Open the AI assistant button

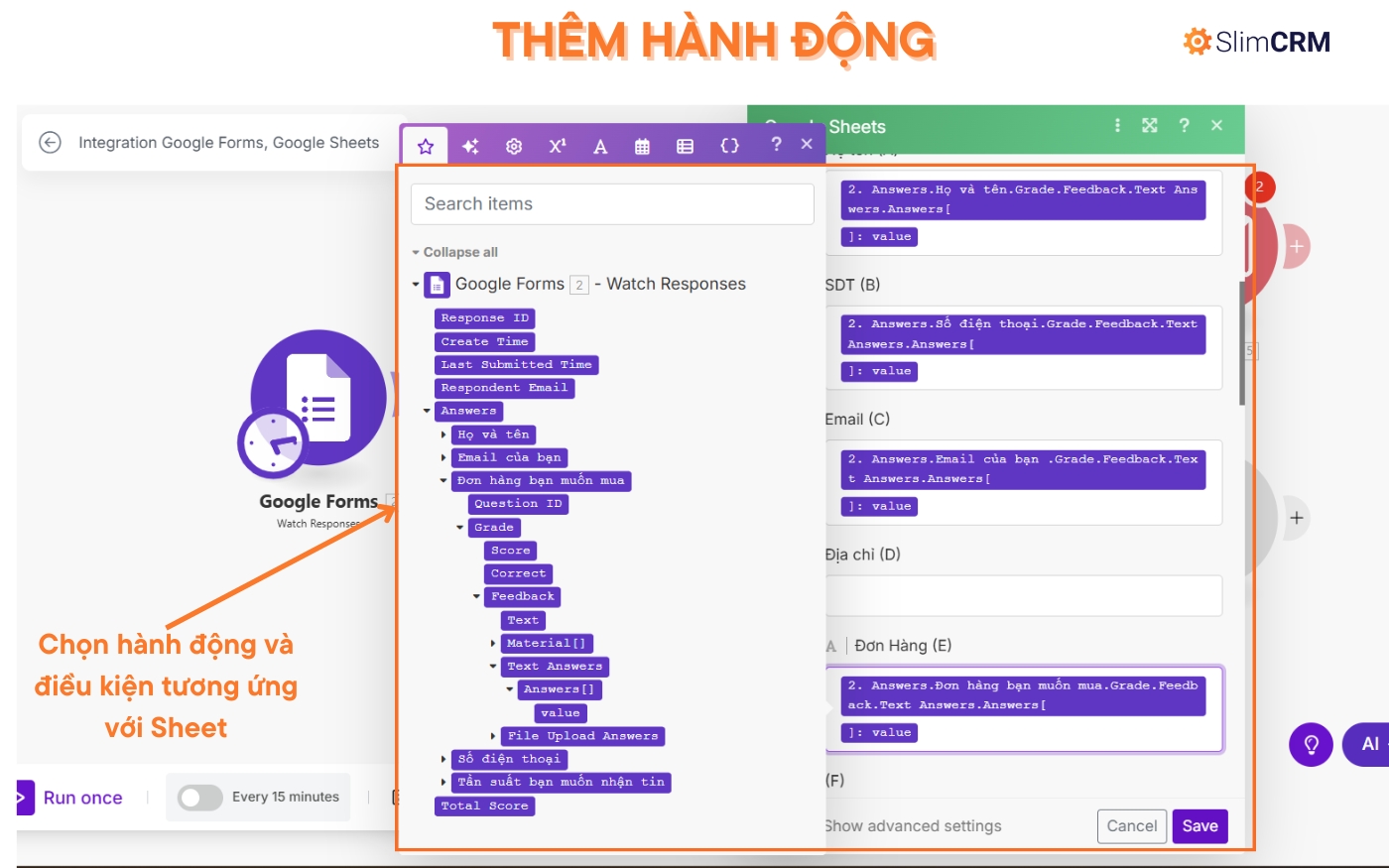click(x=1367, y=744)
